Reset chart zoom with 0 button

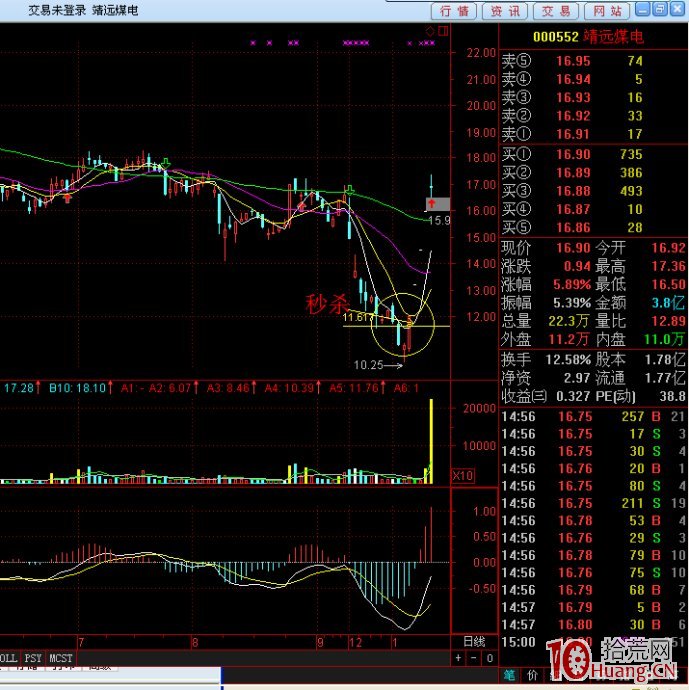pos(489,658)
